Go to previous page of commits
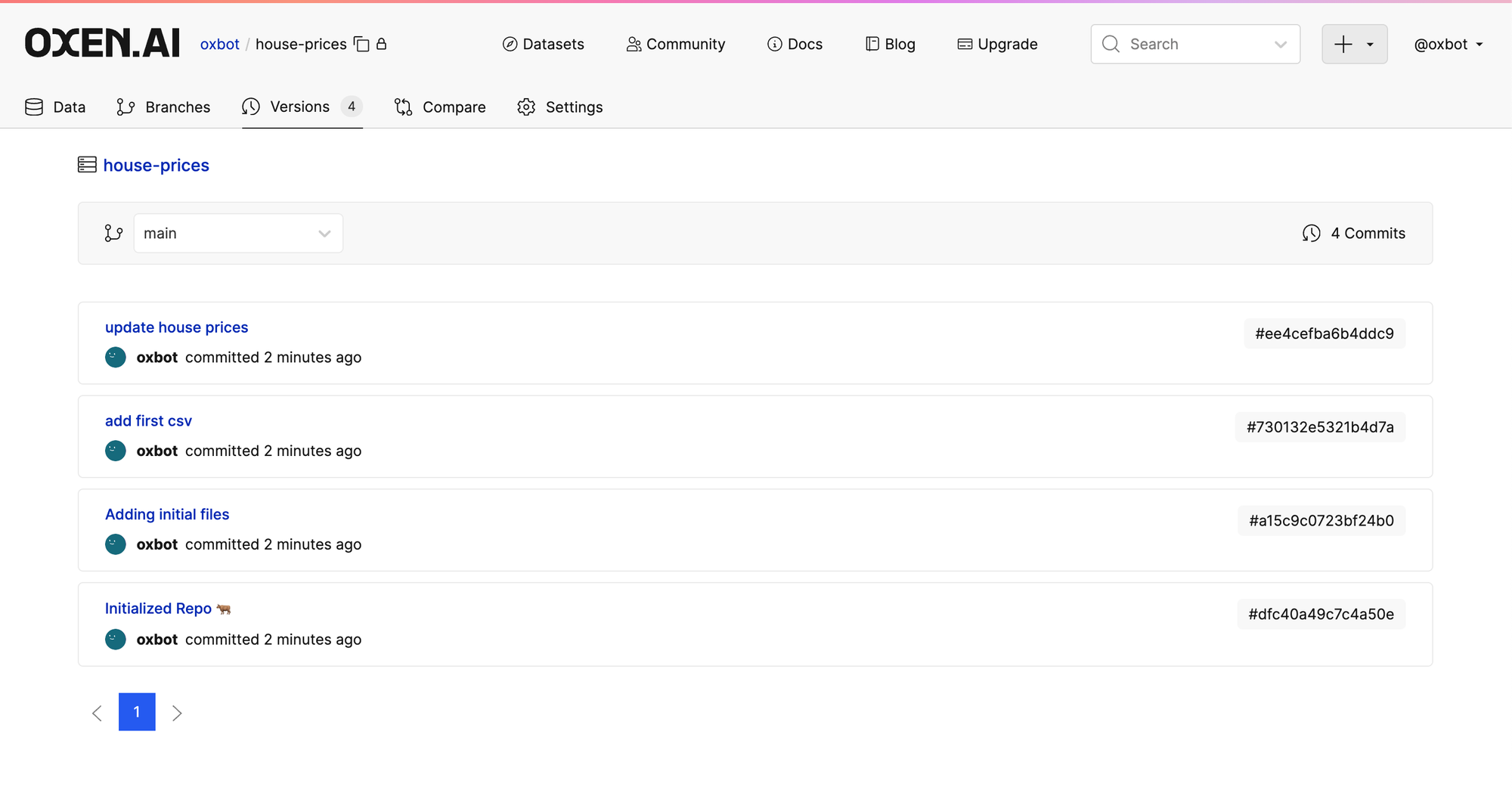 (97, 713)
